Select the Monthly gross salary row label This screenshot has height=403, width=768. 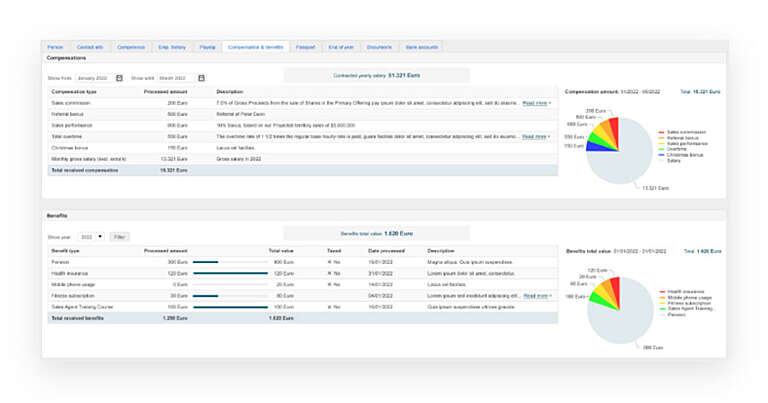89,159
